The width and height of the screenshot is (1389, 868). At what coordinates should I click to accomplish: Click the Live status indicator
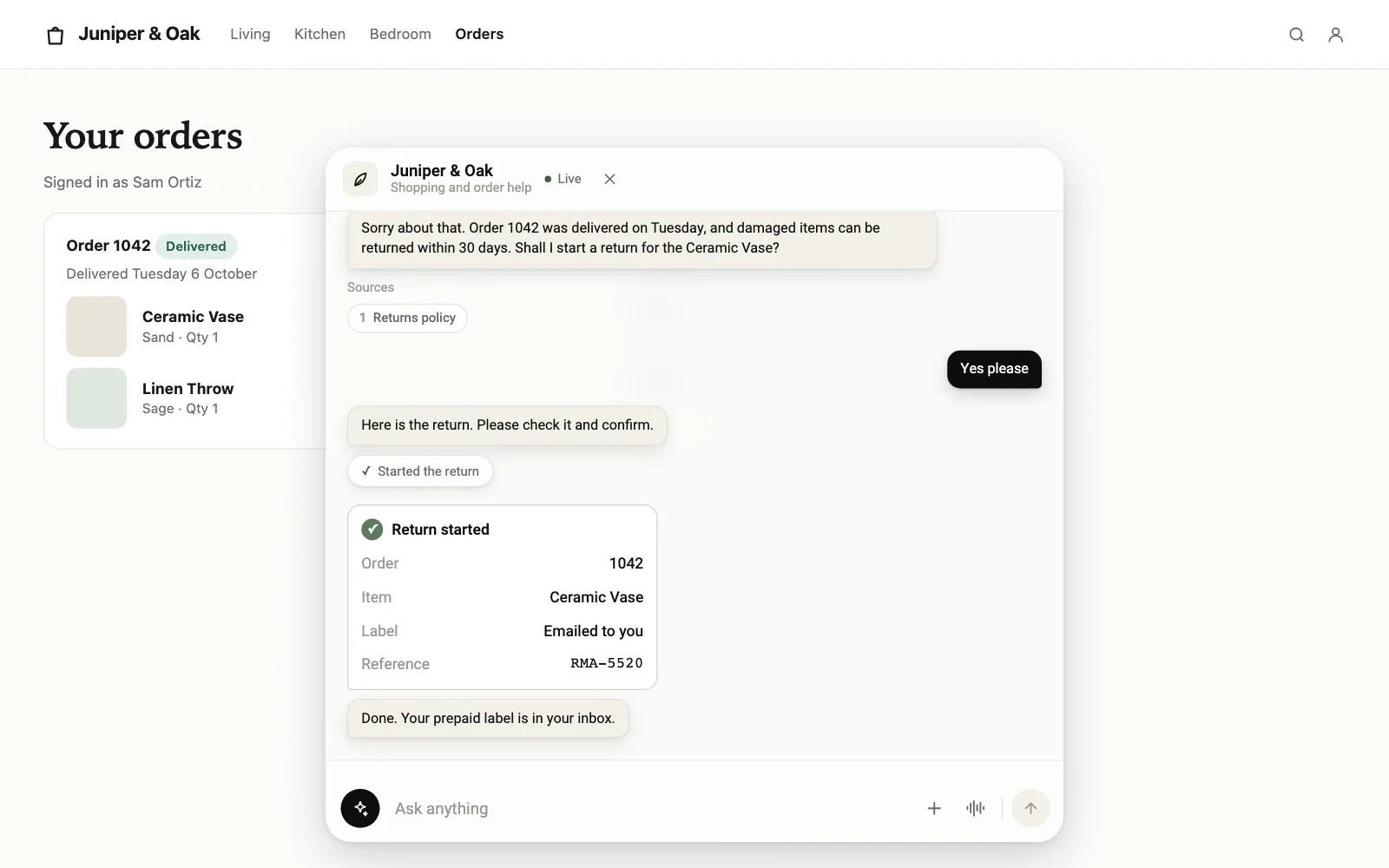[563, 179]
